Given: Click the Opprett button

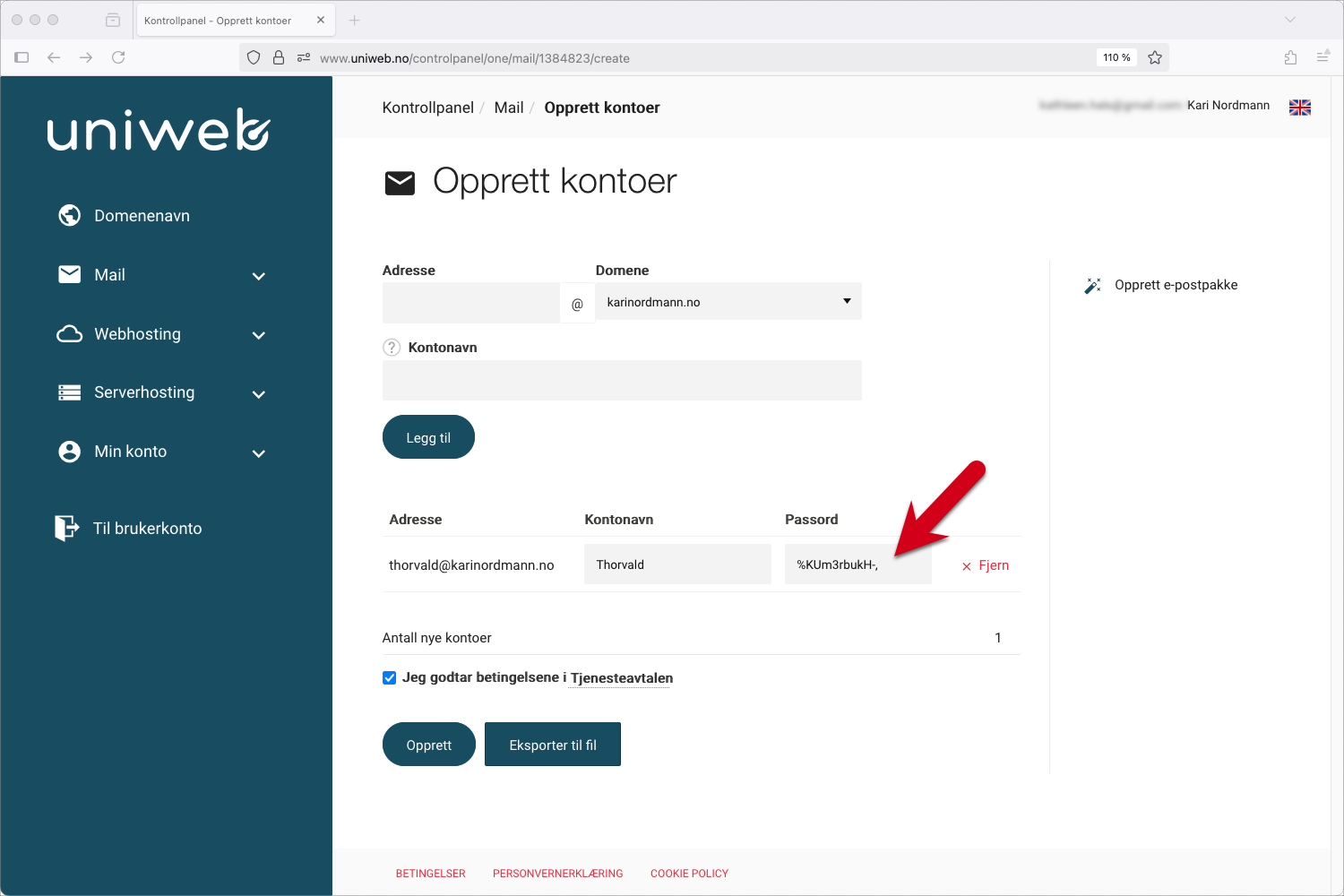Looking at the screenshot, I should pyautogui.click(x=429, y=745).
